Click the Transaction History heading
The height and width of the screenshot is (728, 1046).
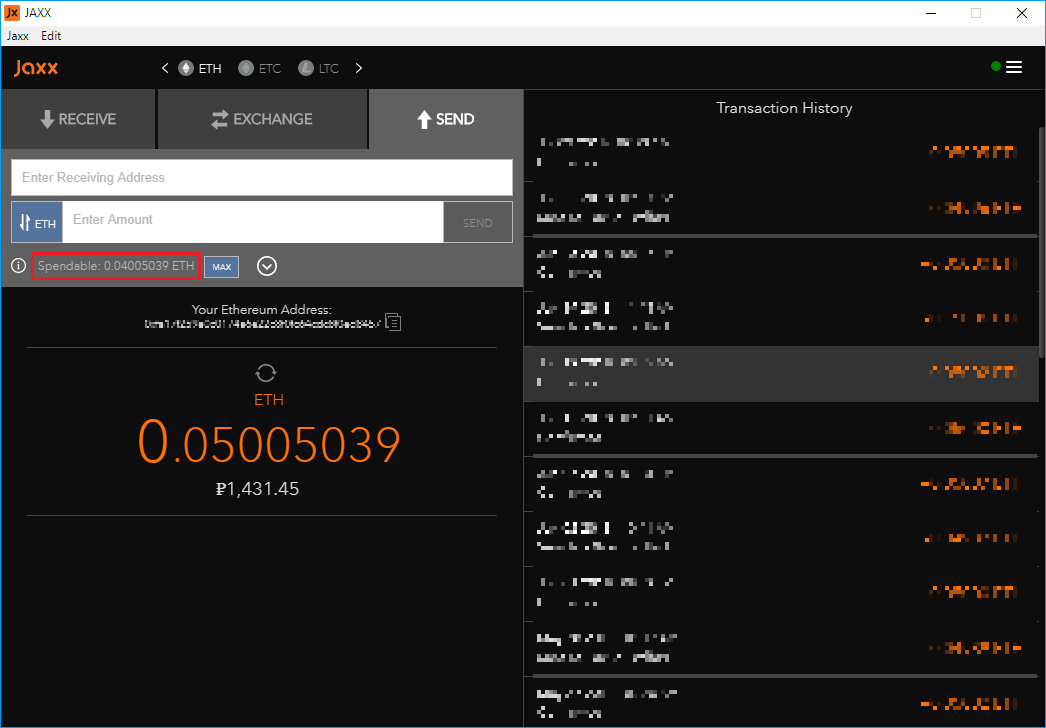pos(784,108)
